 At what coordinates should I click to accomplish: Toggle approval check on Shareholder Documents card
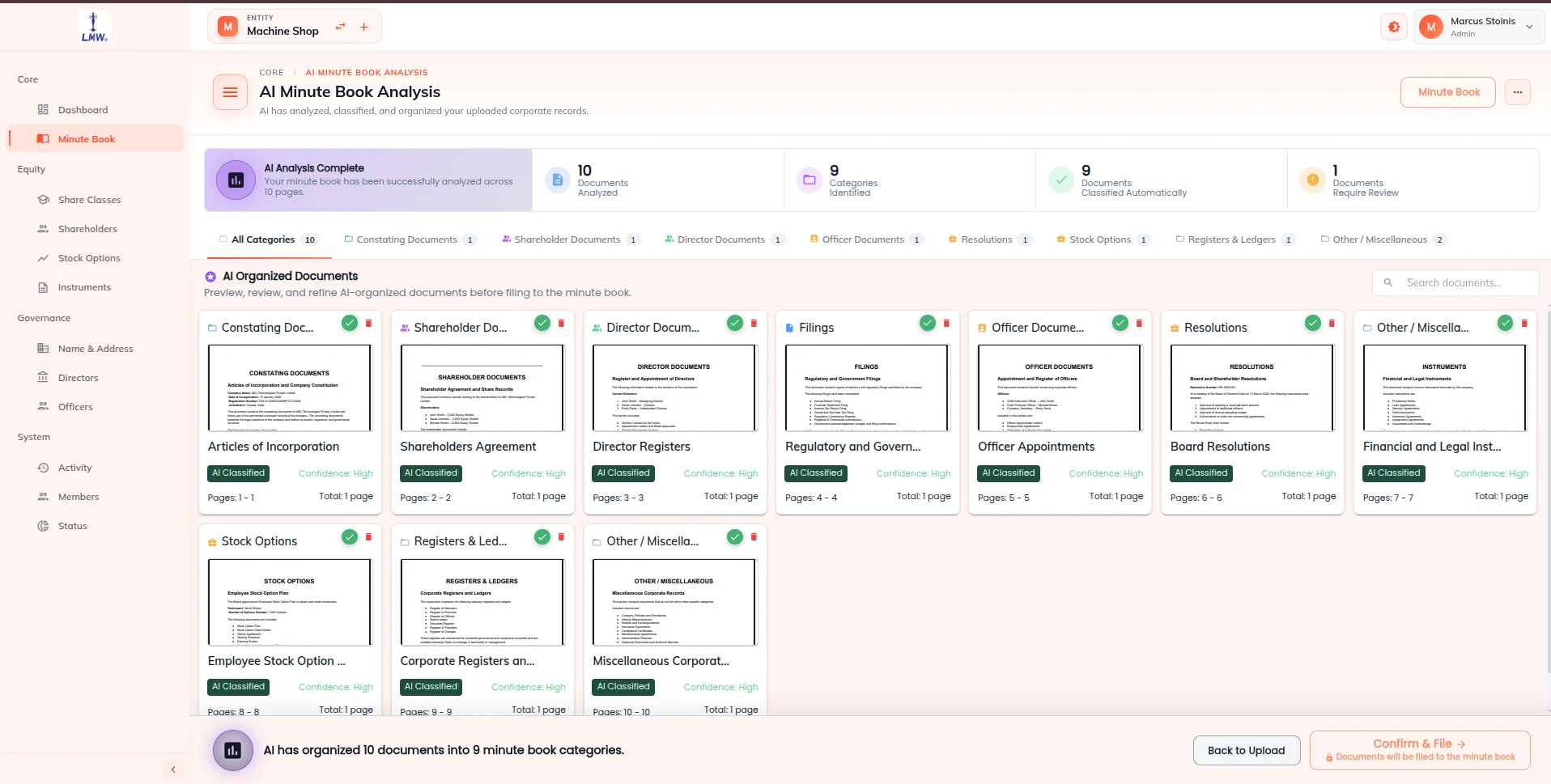(542, 324)
